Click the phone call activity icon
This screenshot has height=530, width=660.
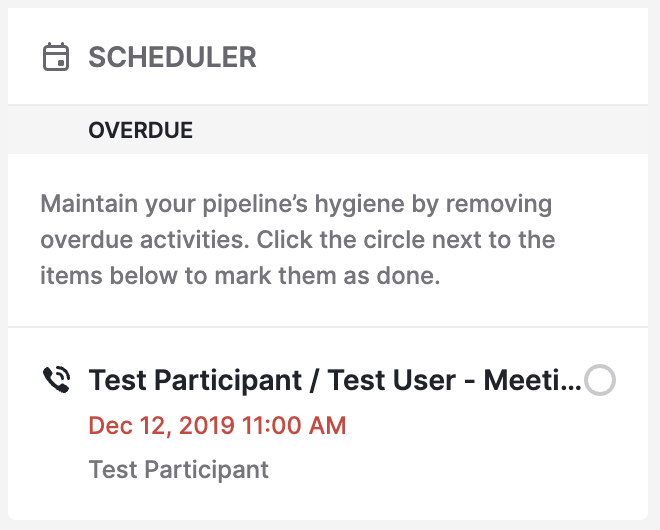[57, 379]
